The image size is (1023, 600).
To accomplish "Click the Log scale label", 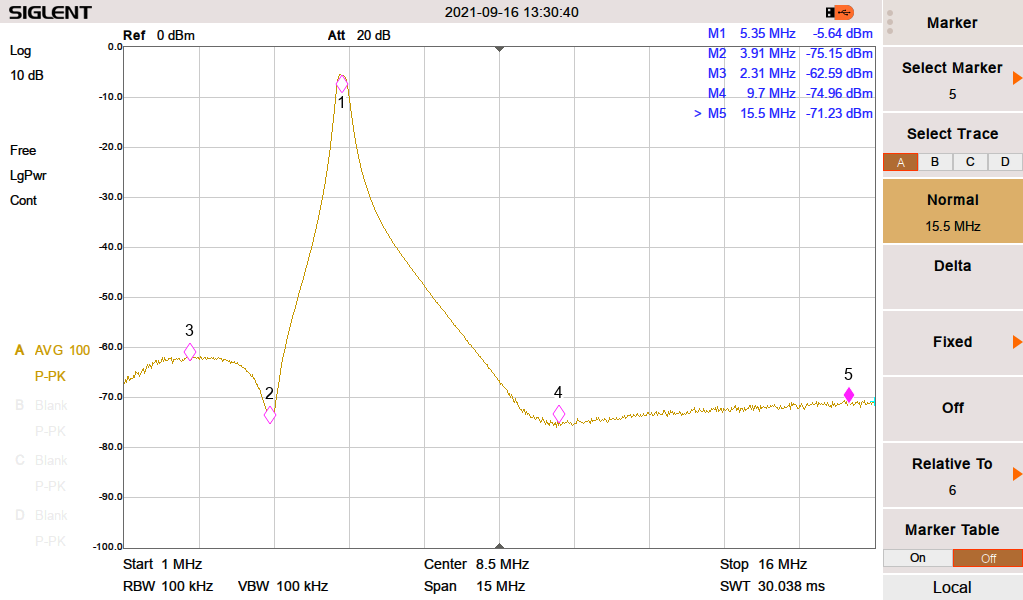I will click(20, 51).
